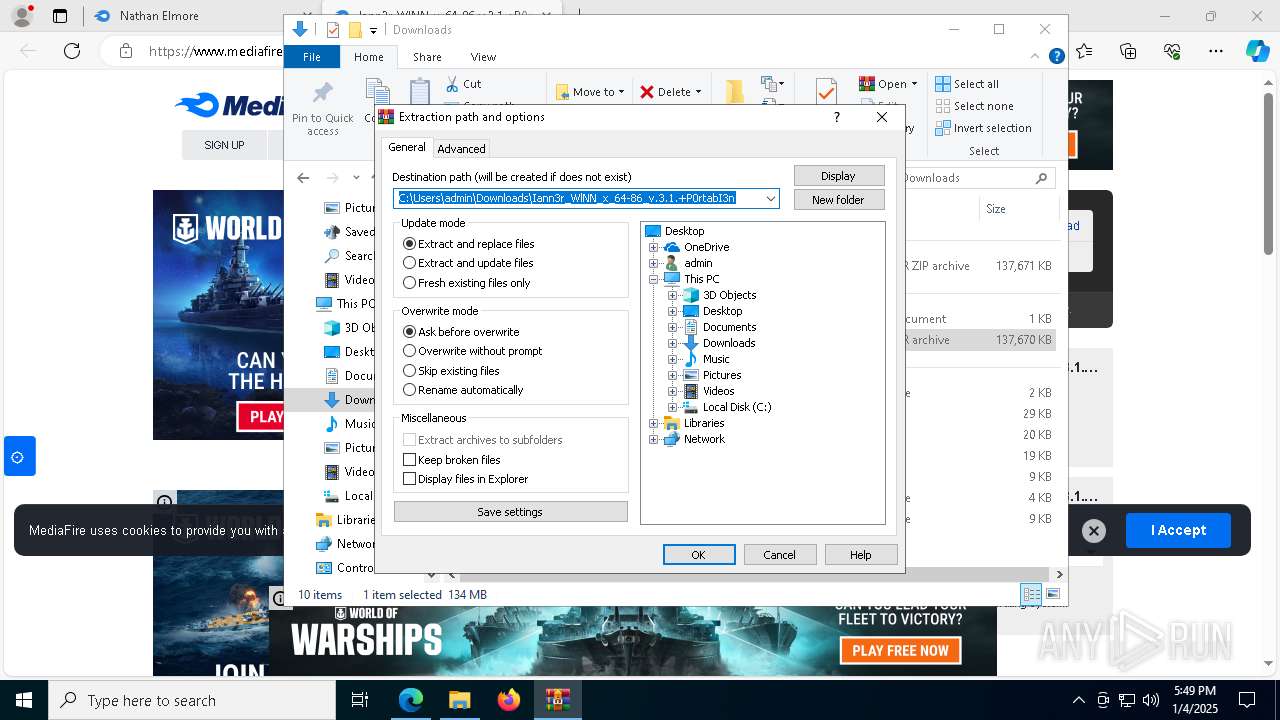This screenshot has width=1280, height=720.
Task: Click the dialog's question mark help icon
Action: tap(836, 117)
